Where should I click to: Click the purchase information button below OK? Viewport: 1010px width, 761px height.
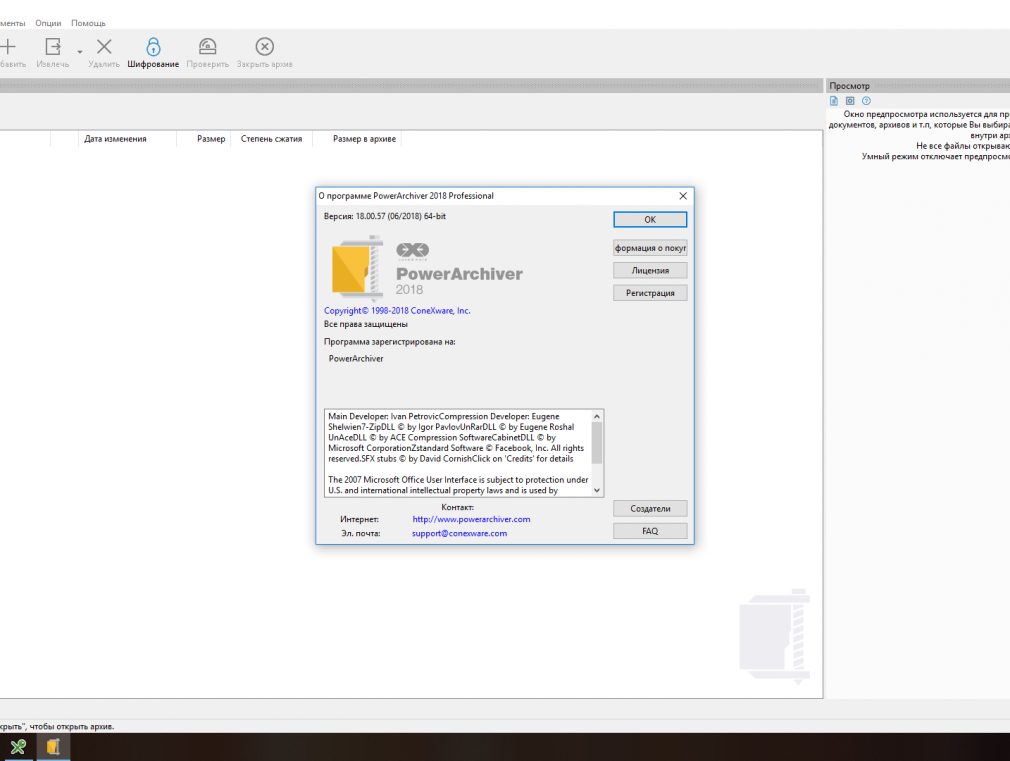point(650,248)
